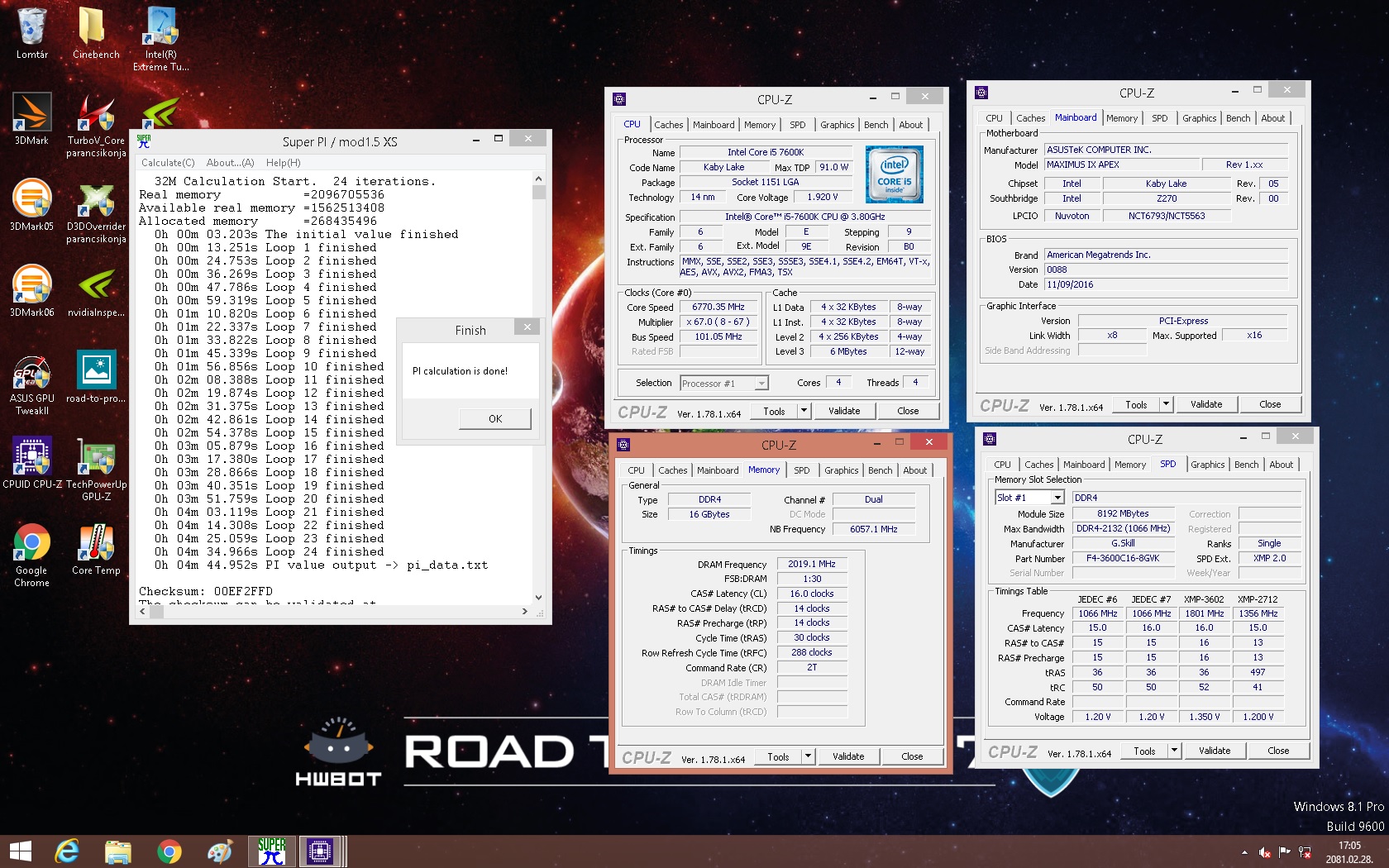Click the Intel Core i5 7600K name field

tap(765, 152)
